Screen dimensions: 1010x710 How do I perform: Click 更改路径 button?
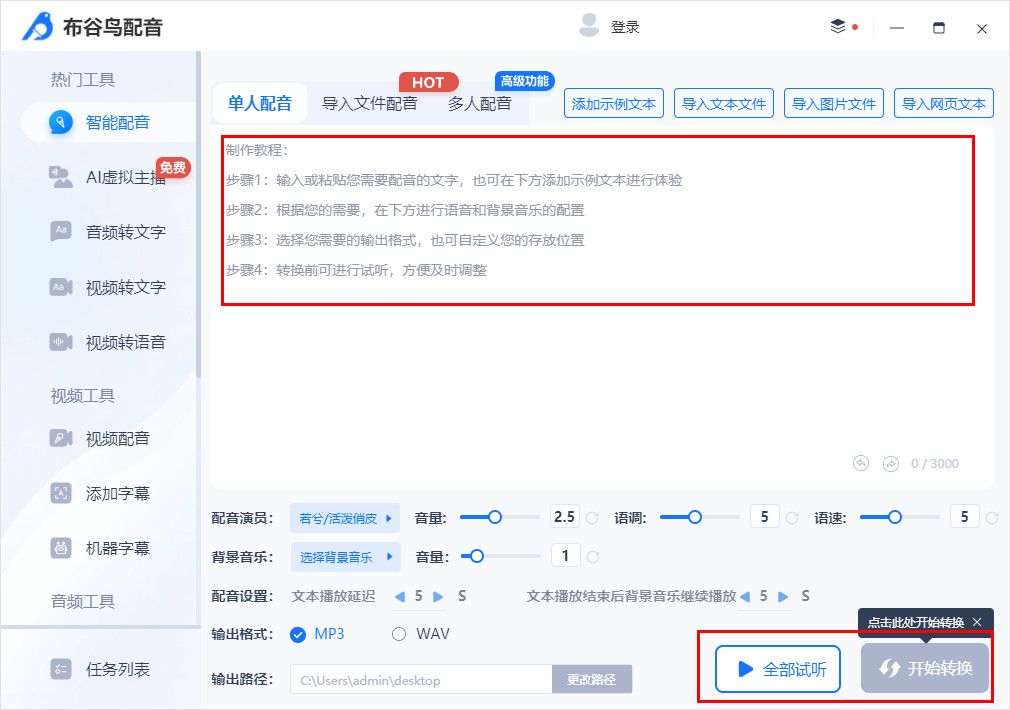pyautogui.click(x=591, y=679)
